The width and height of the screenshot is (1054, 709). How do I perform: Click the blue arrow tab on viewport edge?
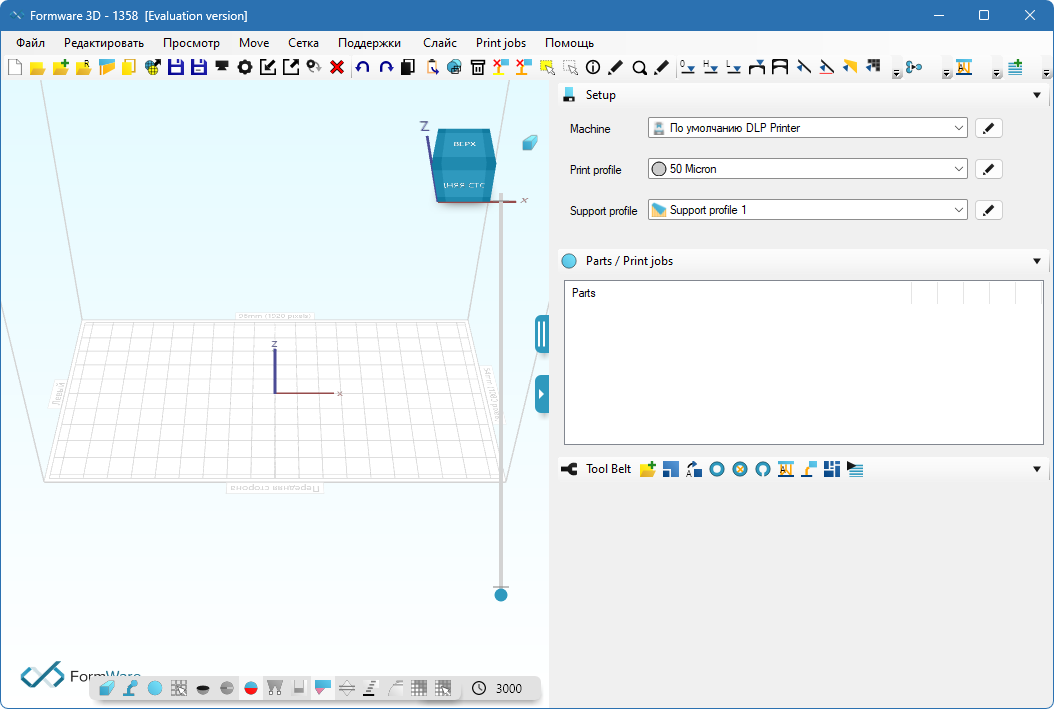pos(542,394)
